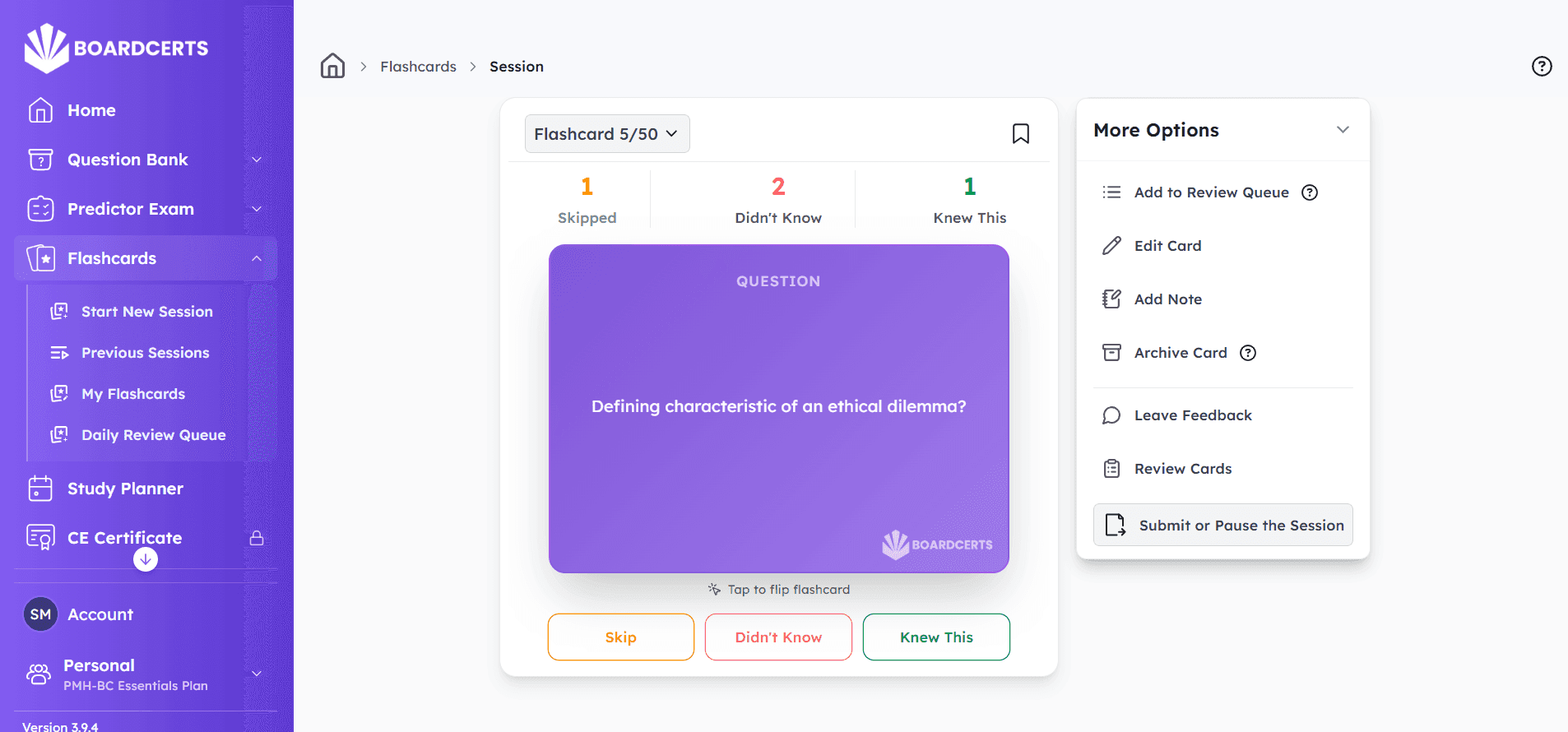Click the Archive Card help icon
This screenshot has width=1568, height=732.
tap(1247, 353)
